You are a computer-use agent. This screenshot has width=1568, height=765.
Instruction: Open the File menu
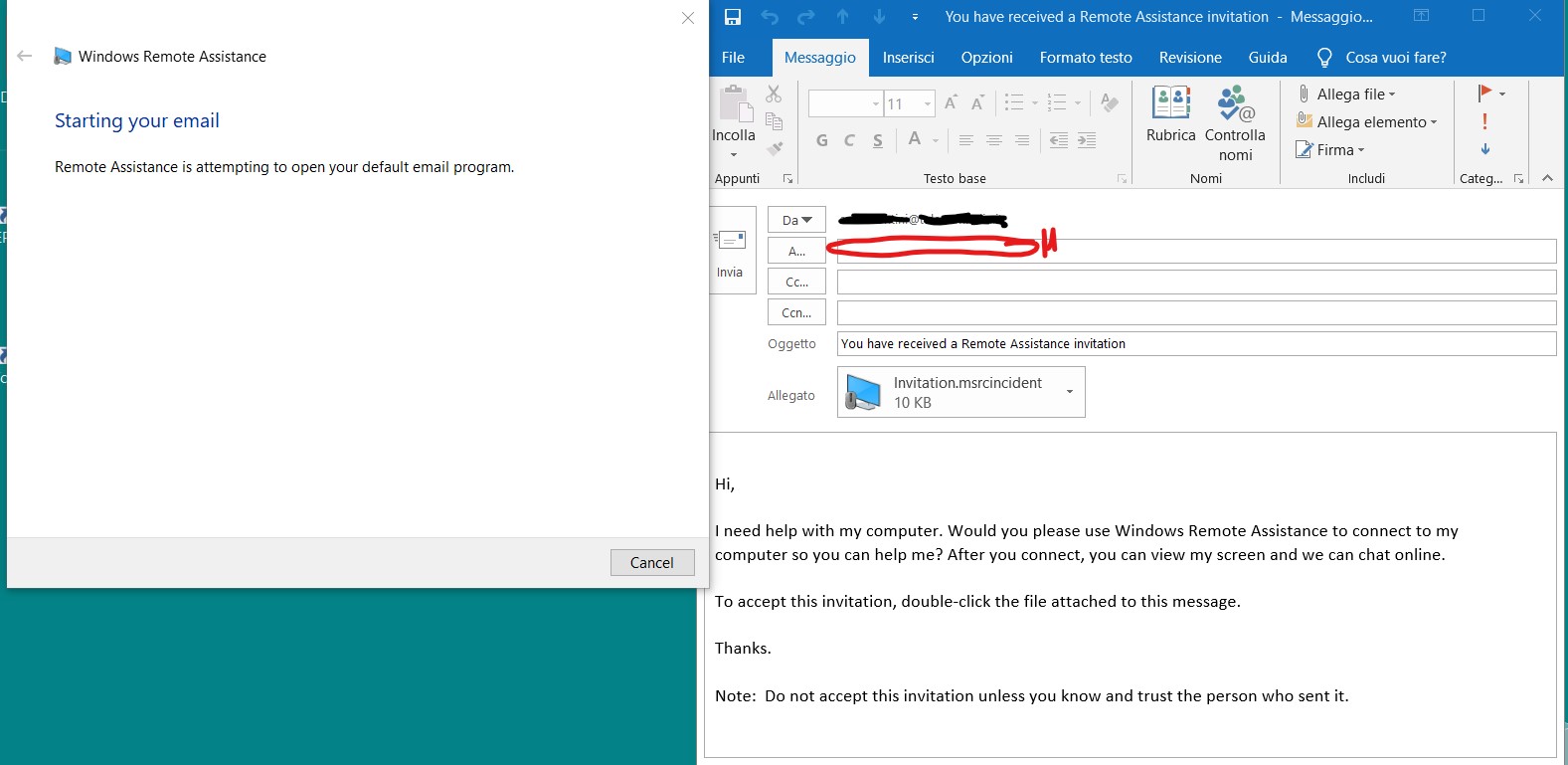(733, 58)
